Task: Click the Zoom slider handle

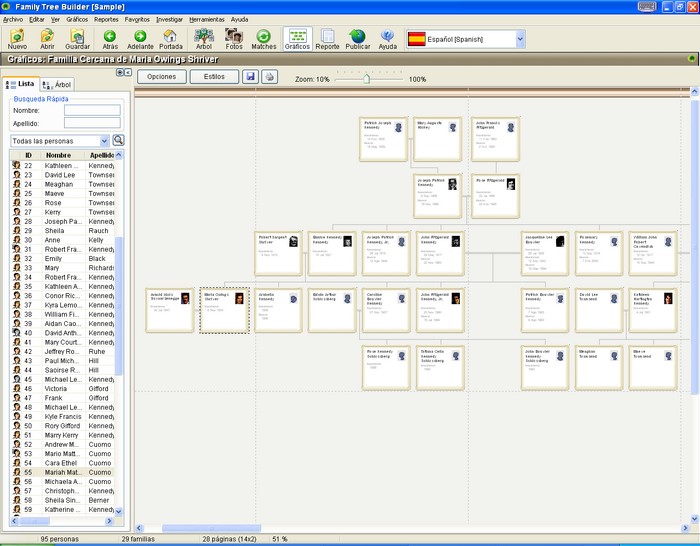Action: coord(366,79)
